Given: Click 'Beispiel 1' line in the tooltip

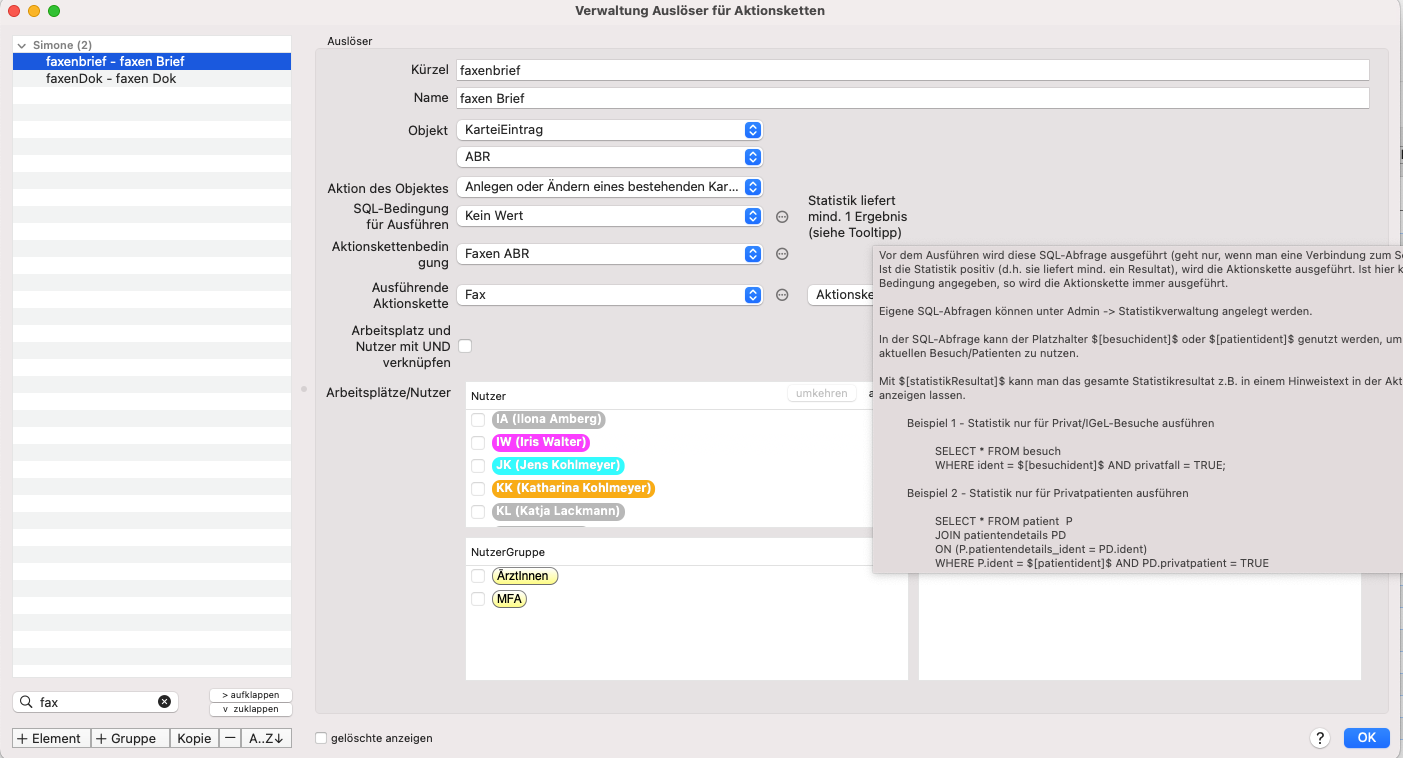Looking at the screenshot, I should [1060, 423].
